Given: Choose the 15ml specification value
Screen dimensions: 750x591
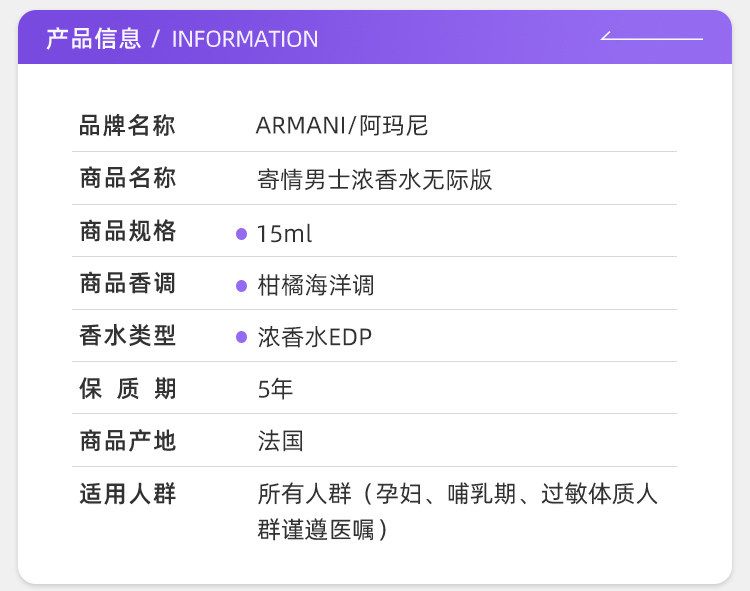Looking at the screenshot, I should tap(285, 234).
